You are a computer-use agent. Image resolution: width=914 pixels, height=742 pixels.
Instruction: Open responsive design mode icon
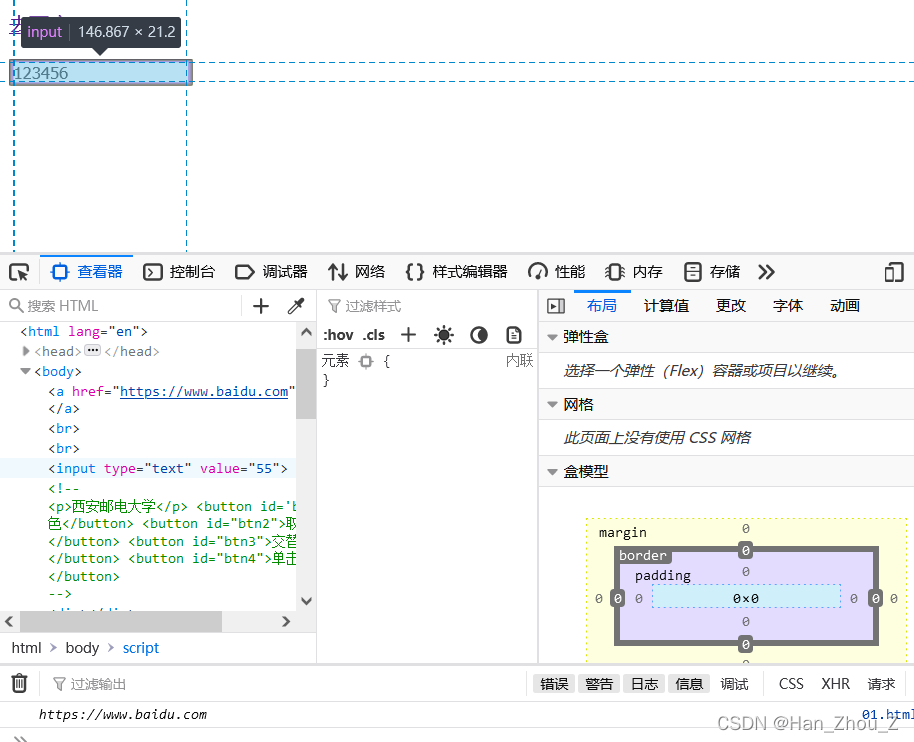pos(894,272)
